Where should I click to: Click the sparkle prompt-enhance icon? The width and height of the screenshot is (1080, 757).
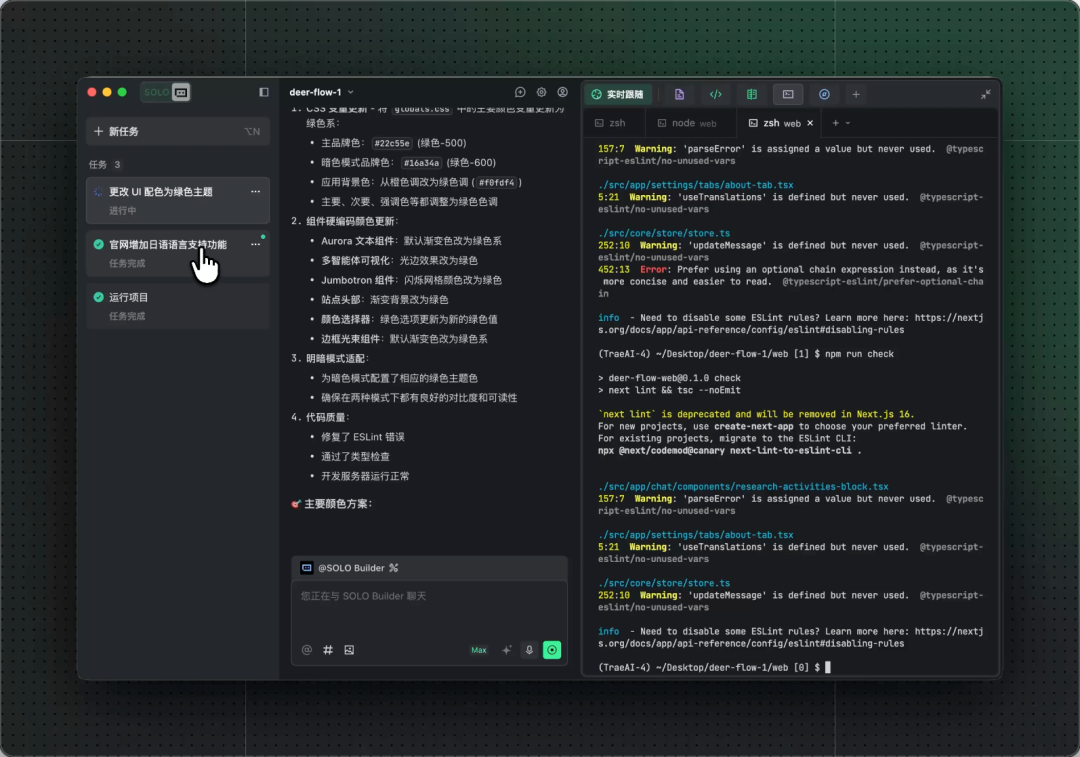click(506, 650)
